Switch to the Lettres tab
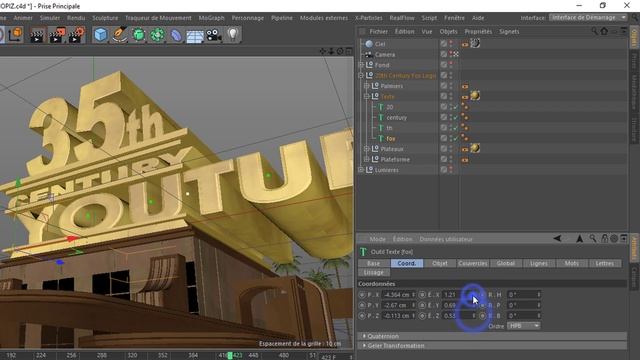 (x=605, y=263)
